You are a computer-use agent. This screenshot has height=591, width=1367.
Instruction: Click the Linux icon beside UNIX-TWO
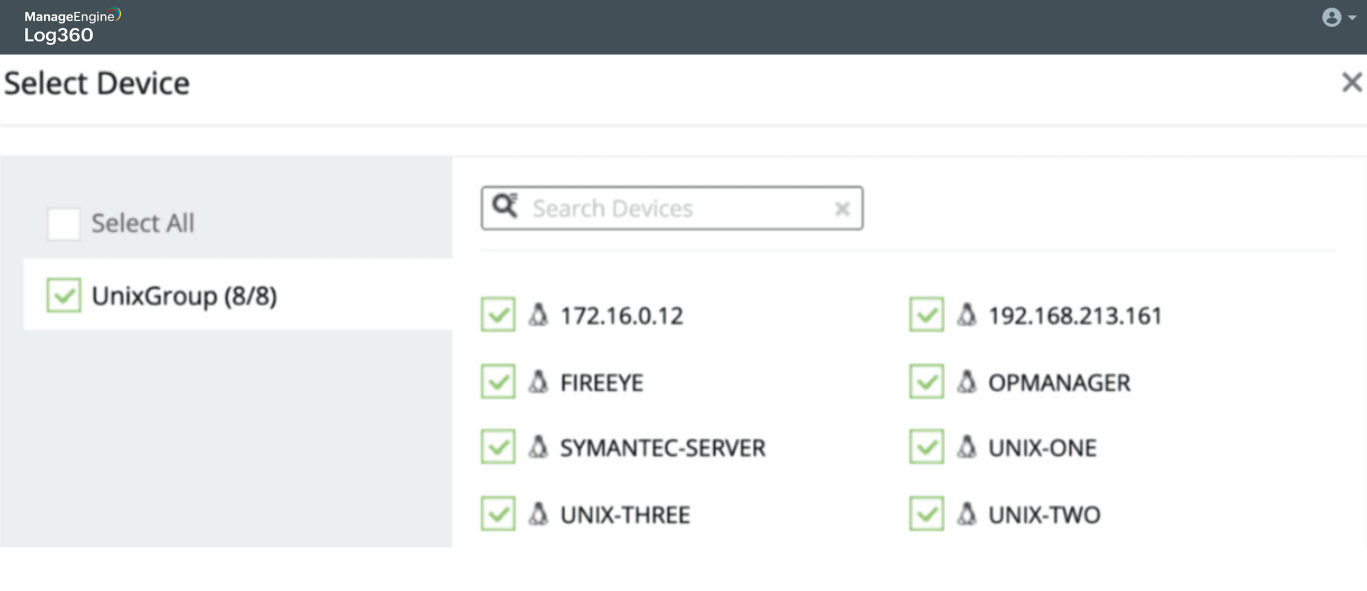tap(966, 514)
